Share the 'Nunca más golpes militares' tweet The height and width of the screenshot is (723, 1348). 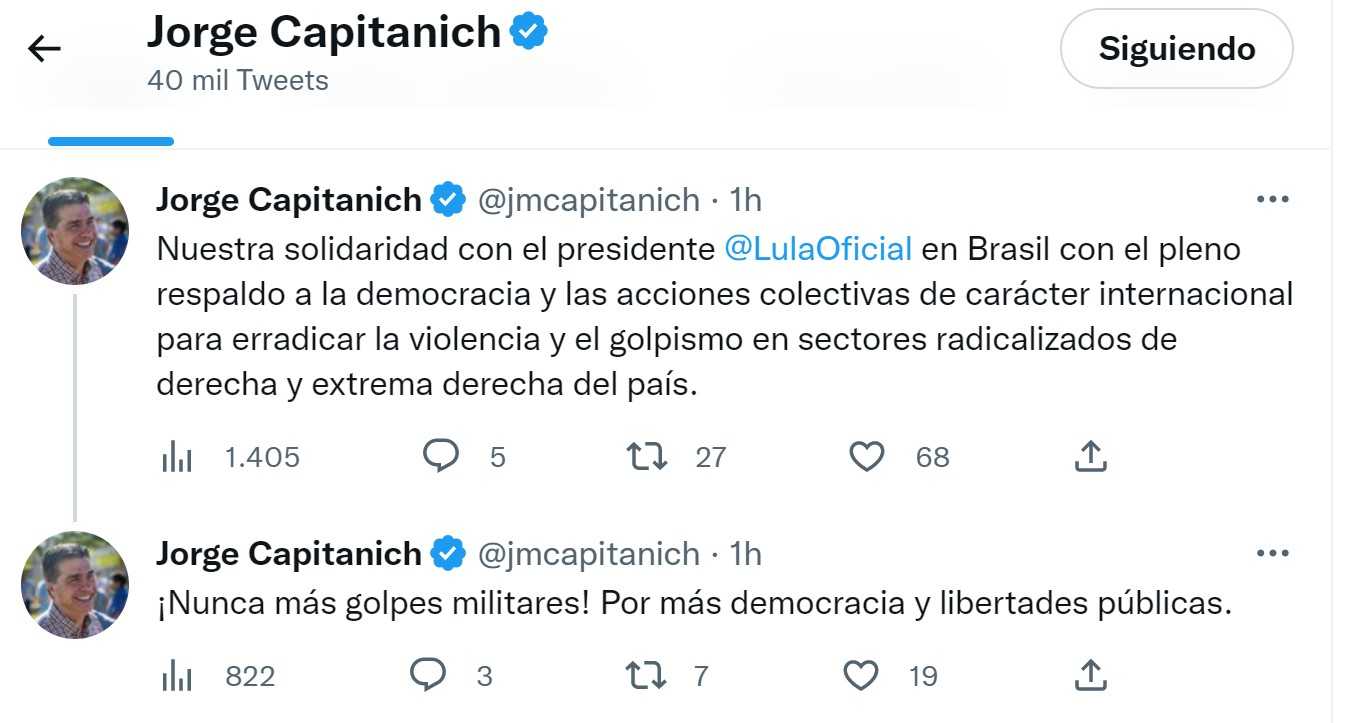1090,676
